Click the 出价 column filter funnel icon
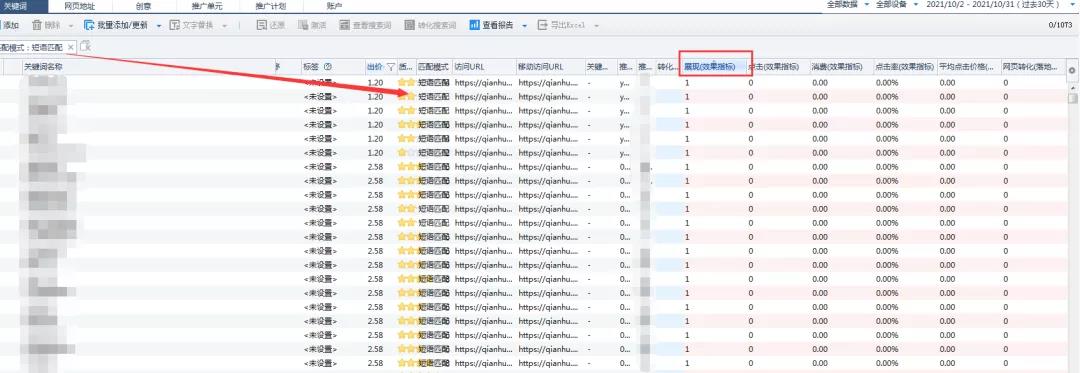1080x373 pixels. pyautogui.click(x=391, y=67)
